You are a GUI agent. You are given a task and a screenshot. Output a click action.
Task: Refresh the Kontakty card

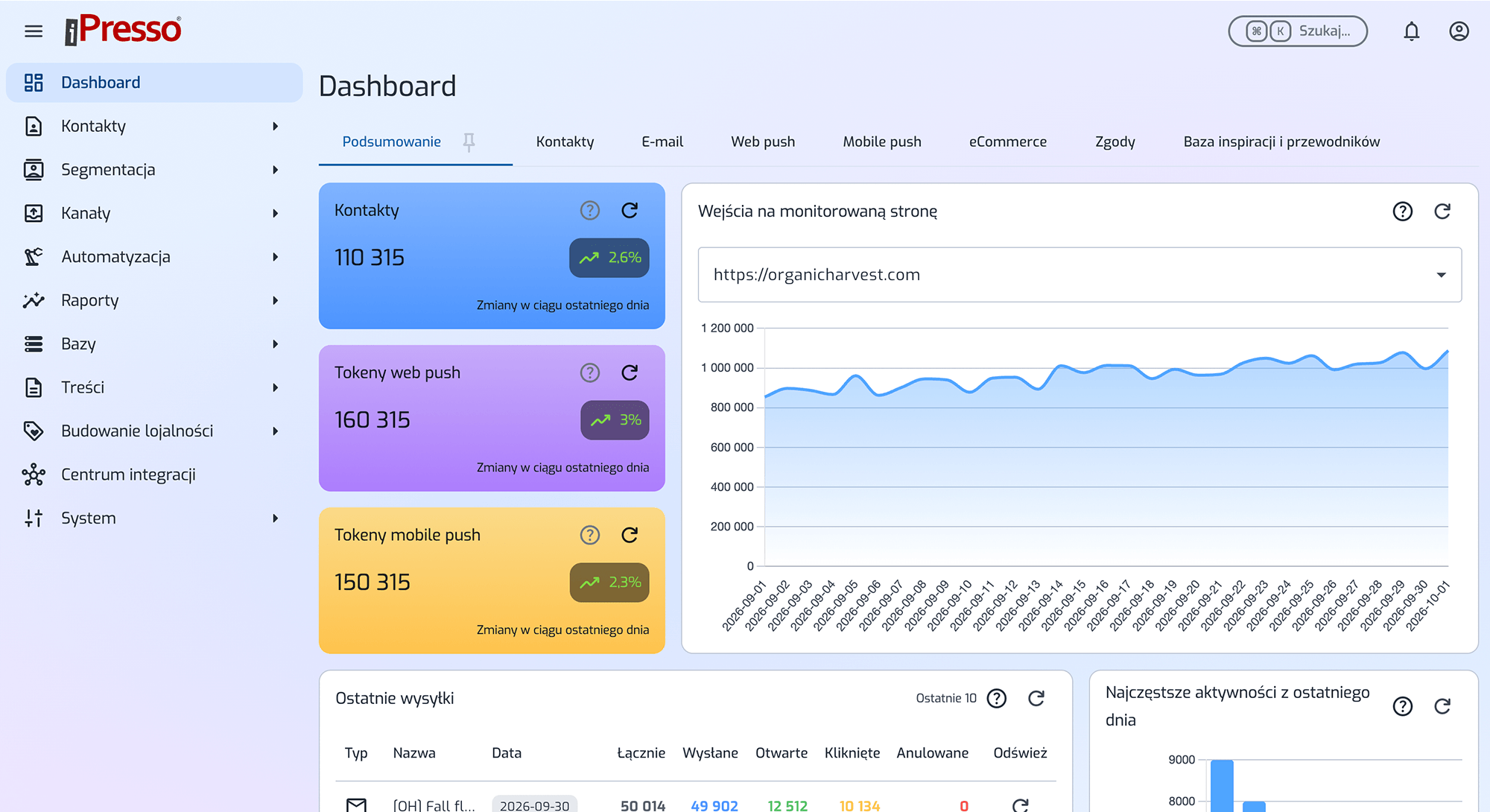point(630,210)
